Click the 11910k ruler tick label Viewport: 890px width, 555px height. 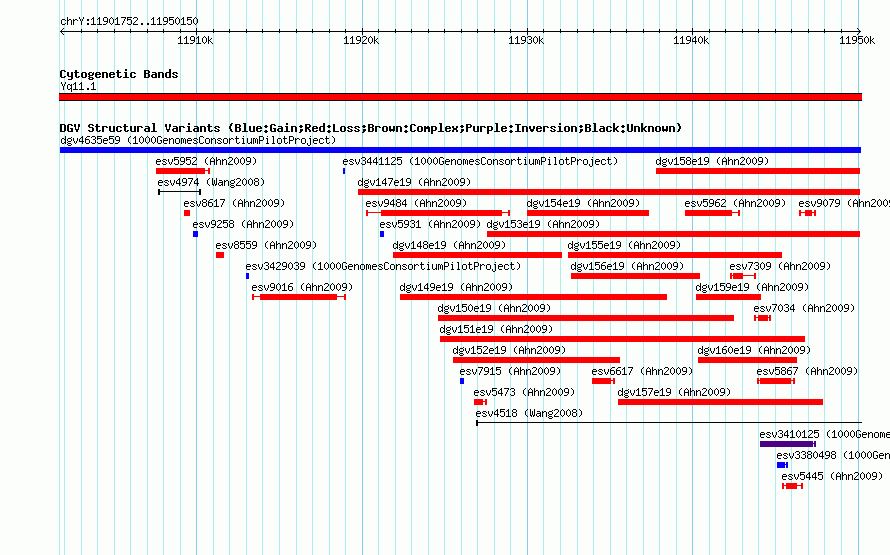(195, 40)
